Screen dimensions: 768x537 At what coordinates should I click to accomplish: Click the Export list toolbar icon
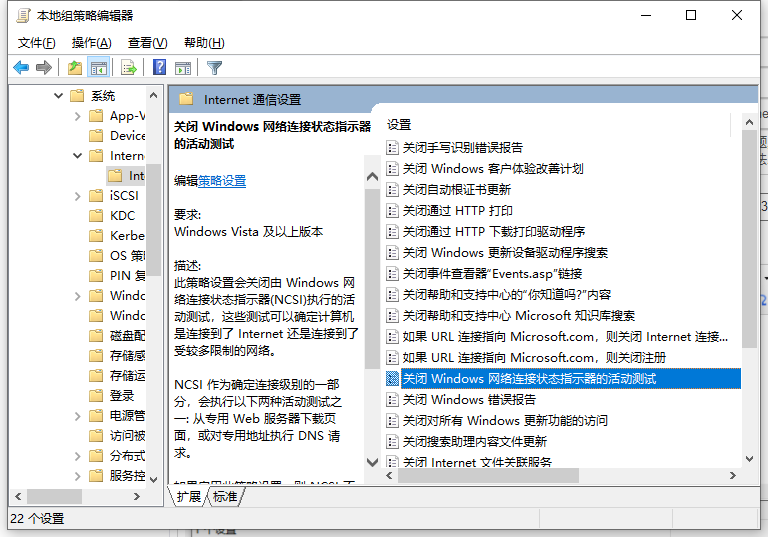[128, 67]
